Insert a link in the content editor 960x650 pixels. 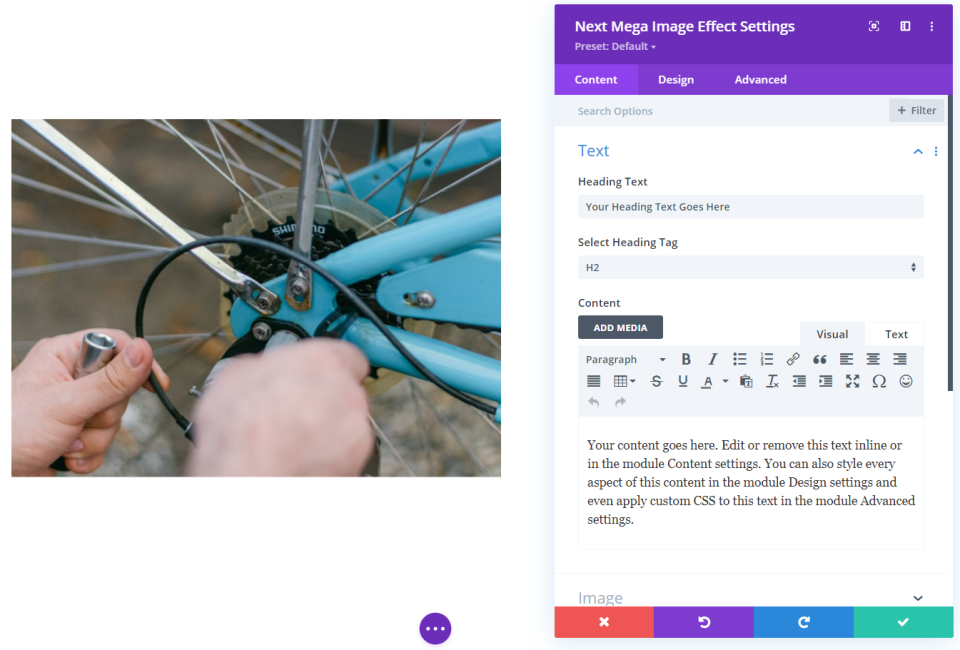click(x=793, y=359)
